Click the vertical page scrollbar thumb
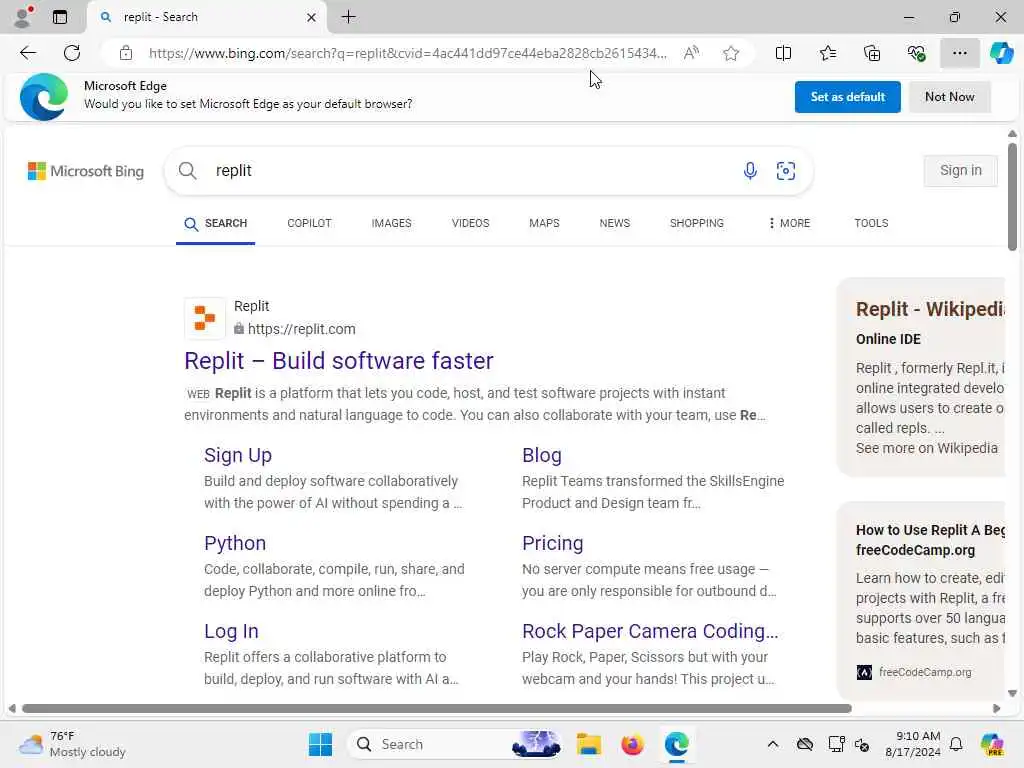This screenshot has width=1024, height=768. pyautogui.click(x=1012, y=196)
